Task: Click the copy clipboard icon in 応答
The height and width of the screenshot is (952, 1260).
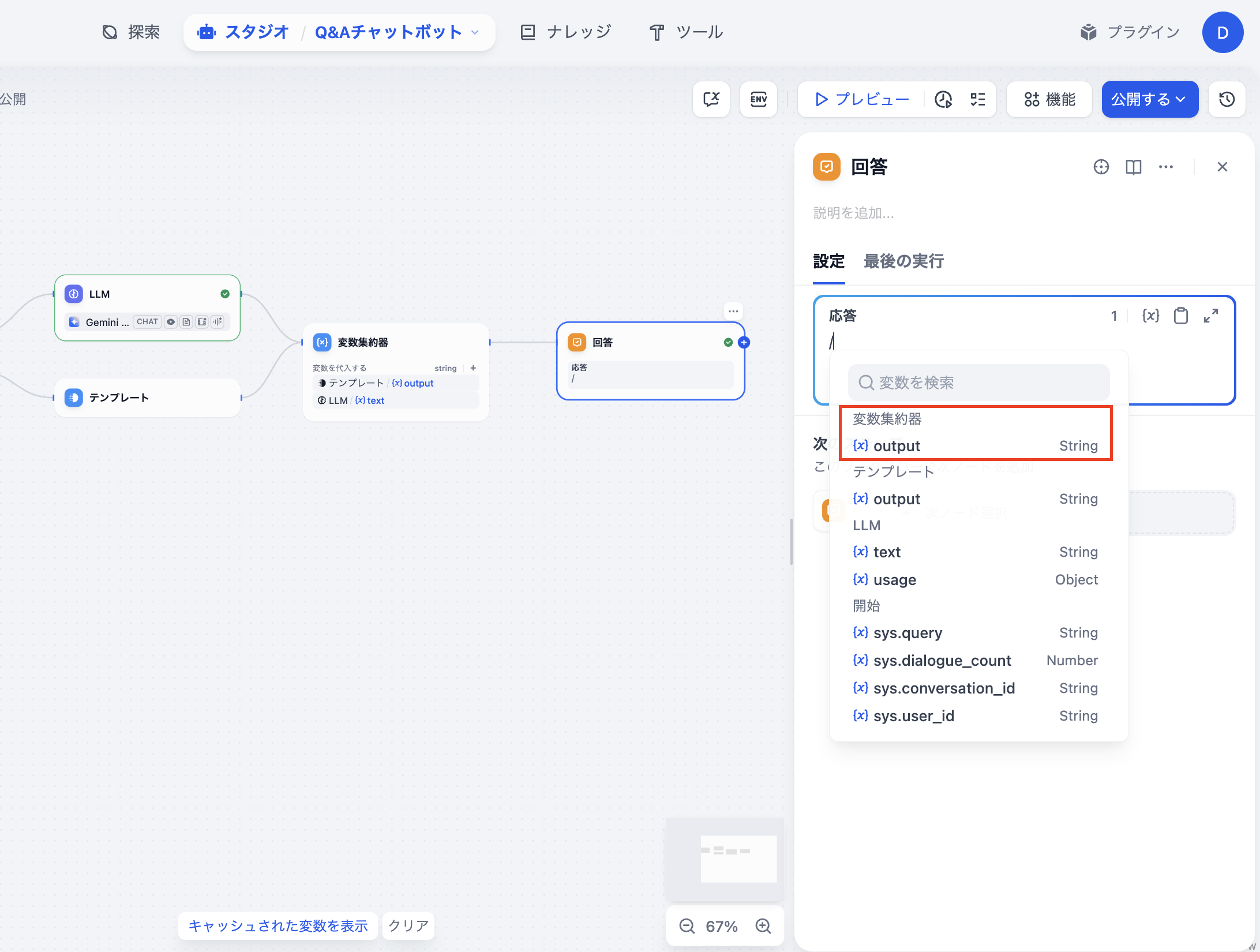Action: tap(1180, 316)
